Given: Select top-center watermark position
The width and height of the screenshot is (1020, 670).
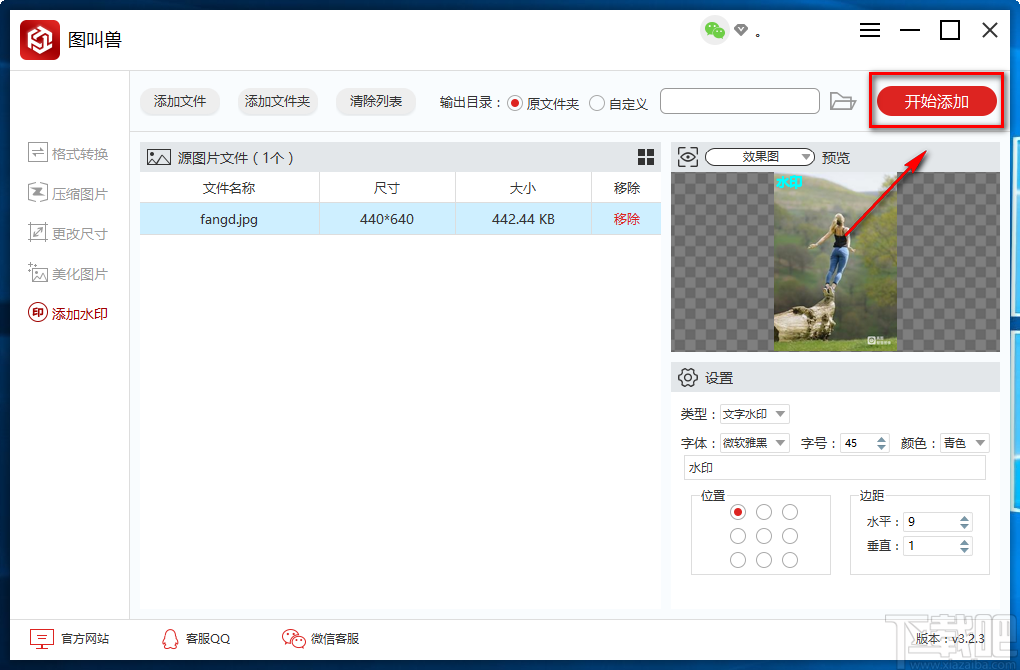Looking at the screenshot, I should (x=764, y=512).
